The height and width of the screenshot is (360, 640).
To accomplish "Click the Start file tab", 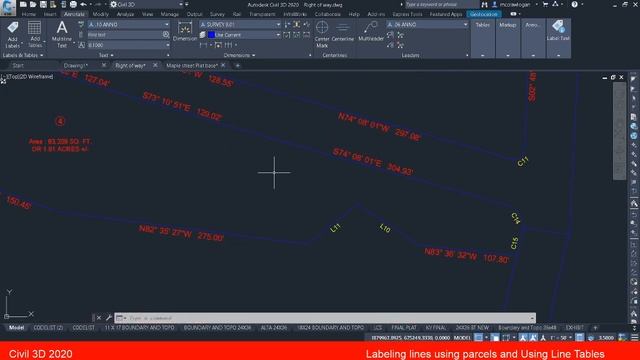I will tap(18, 65).
